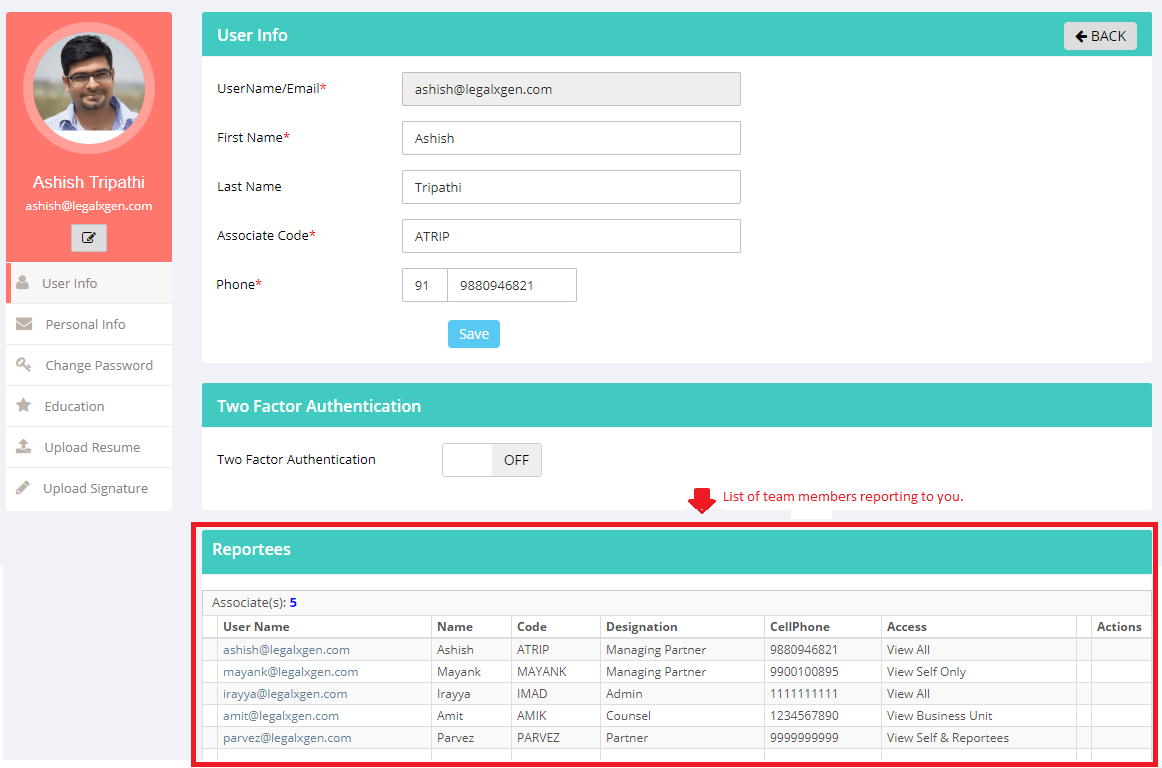Click the edit profile pencil icon

(88, 238)
